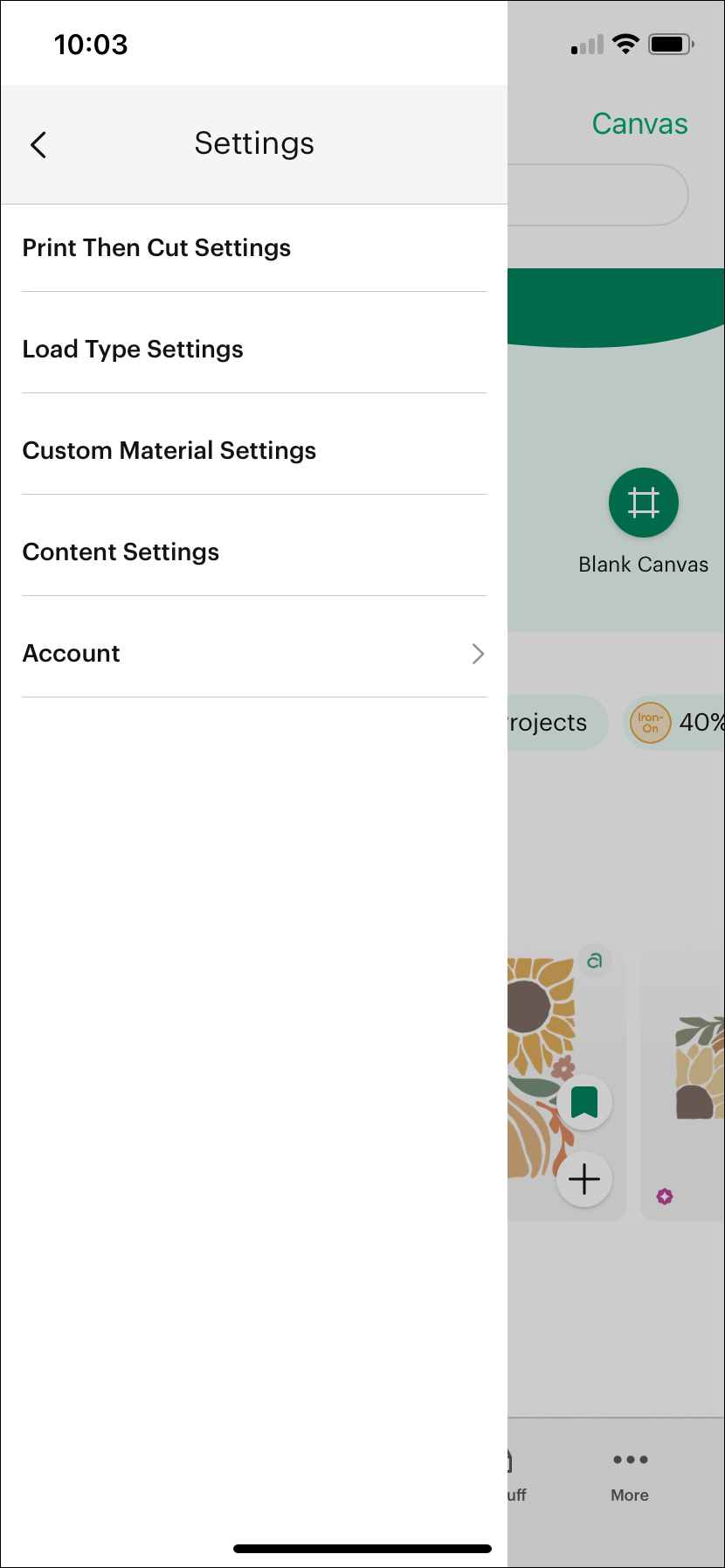
Task: Tap the More ellipsis icon in the tab bar
Action: click(x=630, y=1460)
